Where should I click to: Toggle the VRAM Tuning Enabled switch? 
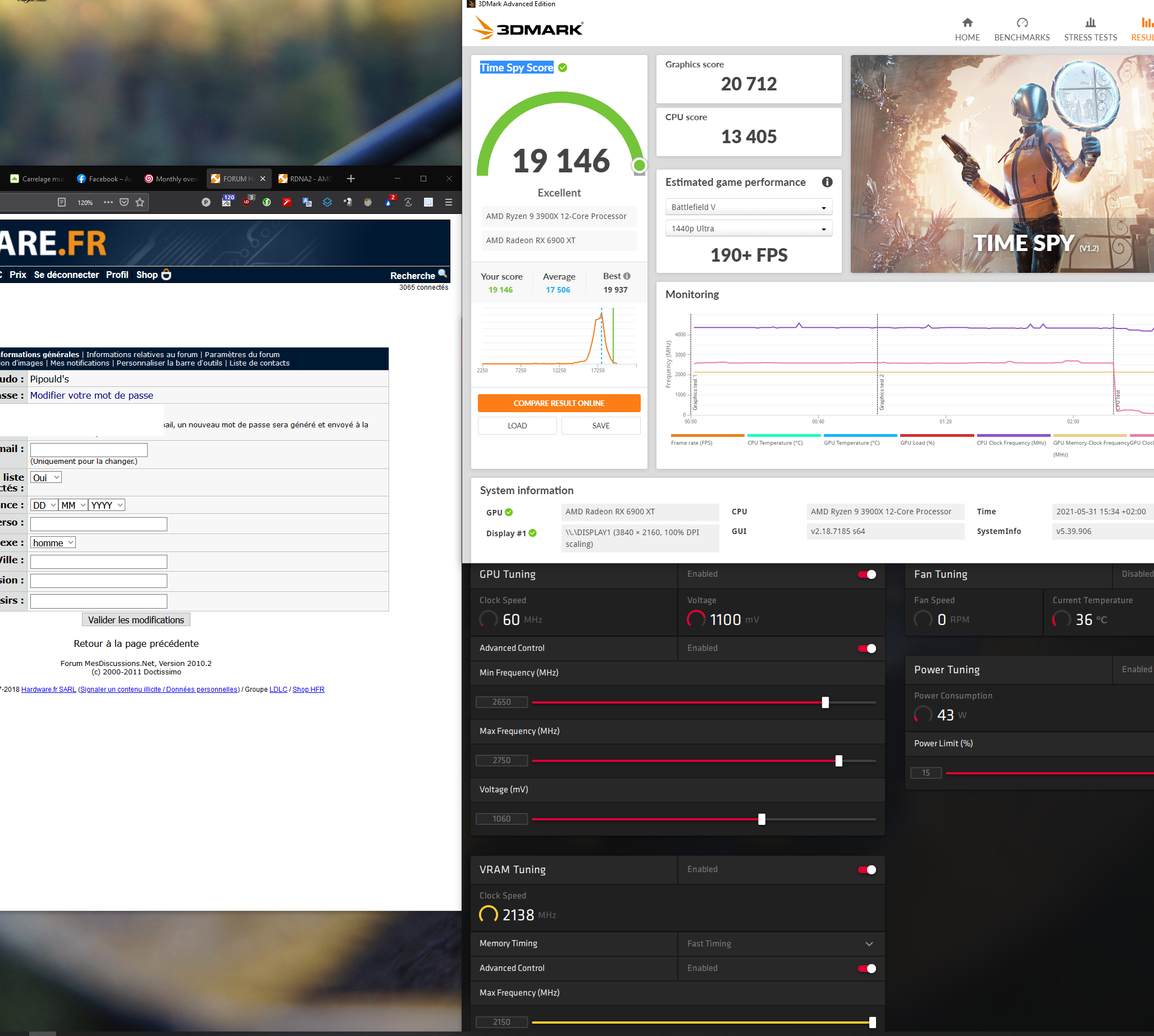867,870
